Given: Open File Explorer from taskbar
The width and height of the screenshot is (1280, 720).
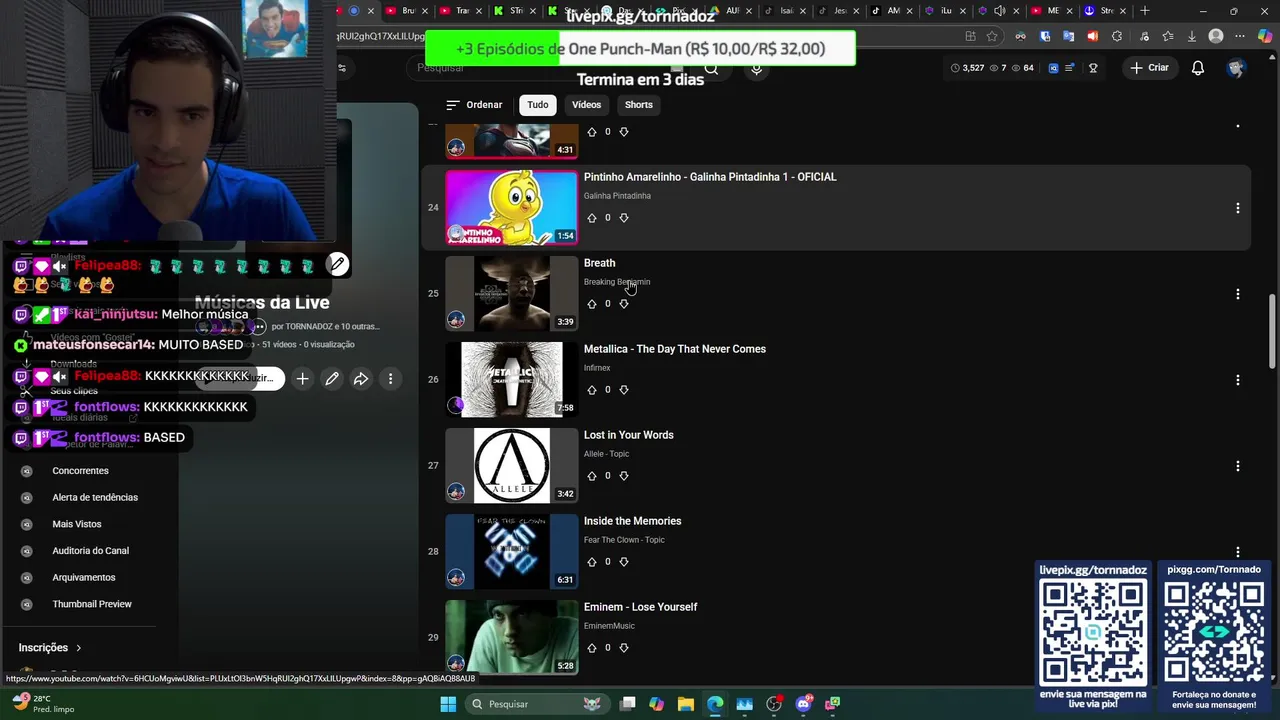Looking at the screenshot, I should (x=685, y=704).
